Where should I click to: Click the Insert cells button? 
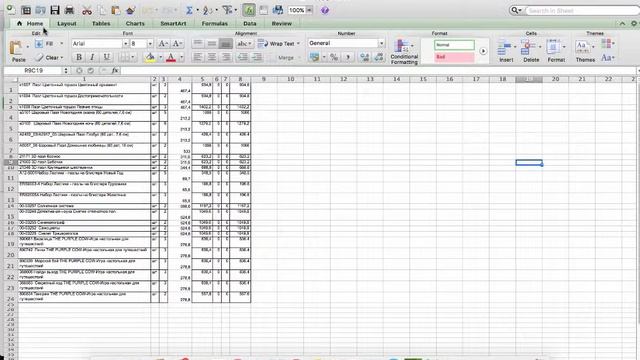click(x=506, y=51)
